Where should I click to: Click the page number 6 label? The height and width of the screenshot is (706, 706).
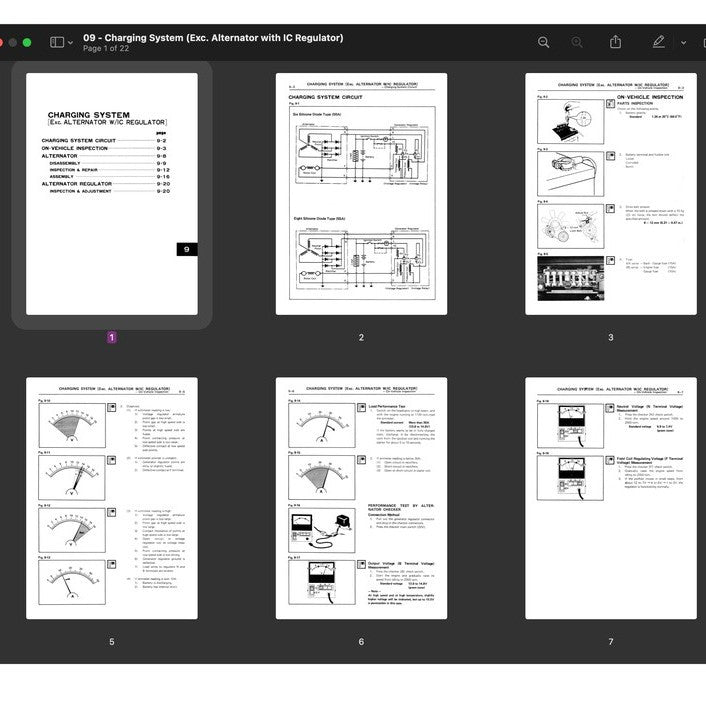click(361, 642)
